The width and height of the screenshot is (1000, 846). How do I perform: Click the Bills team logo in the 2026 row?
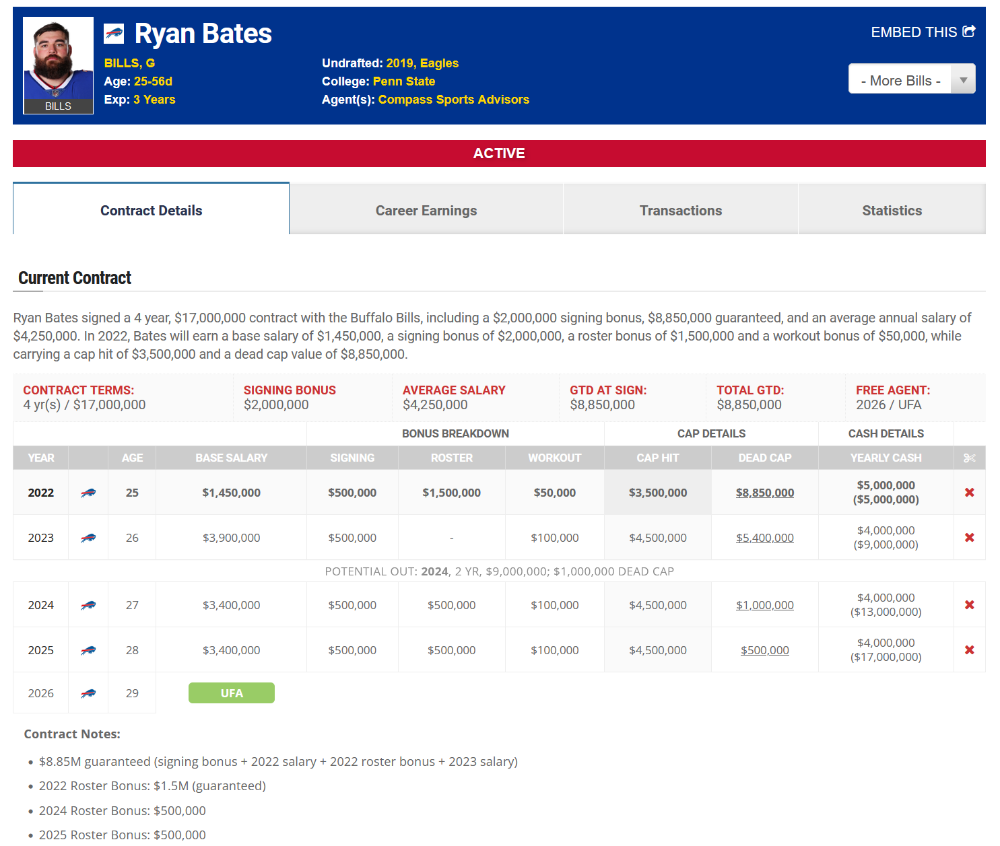[89, 693]
